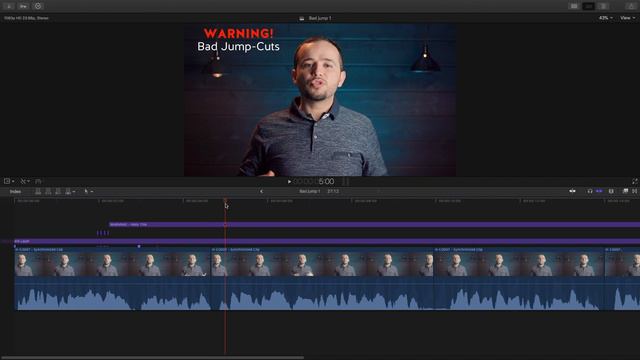Enter full-screen viewer playback
Screen dimensions: 640x360
(x=635, y=181)
